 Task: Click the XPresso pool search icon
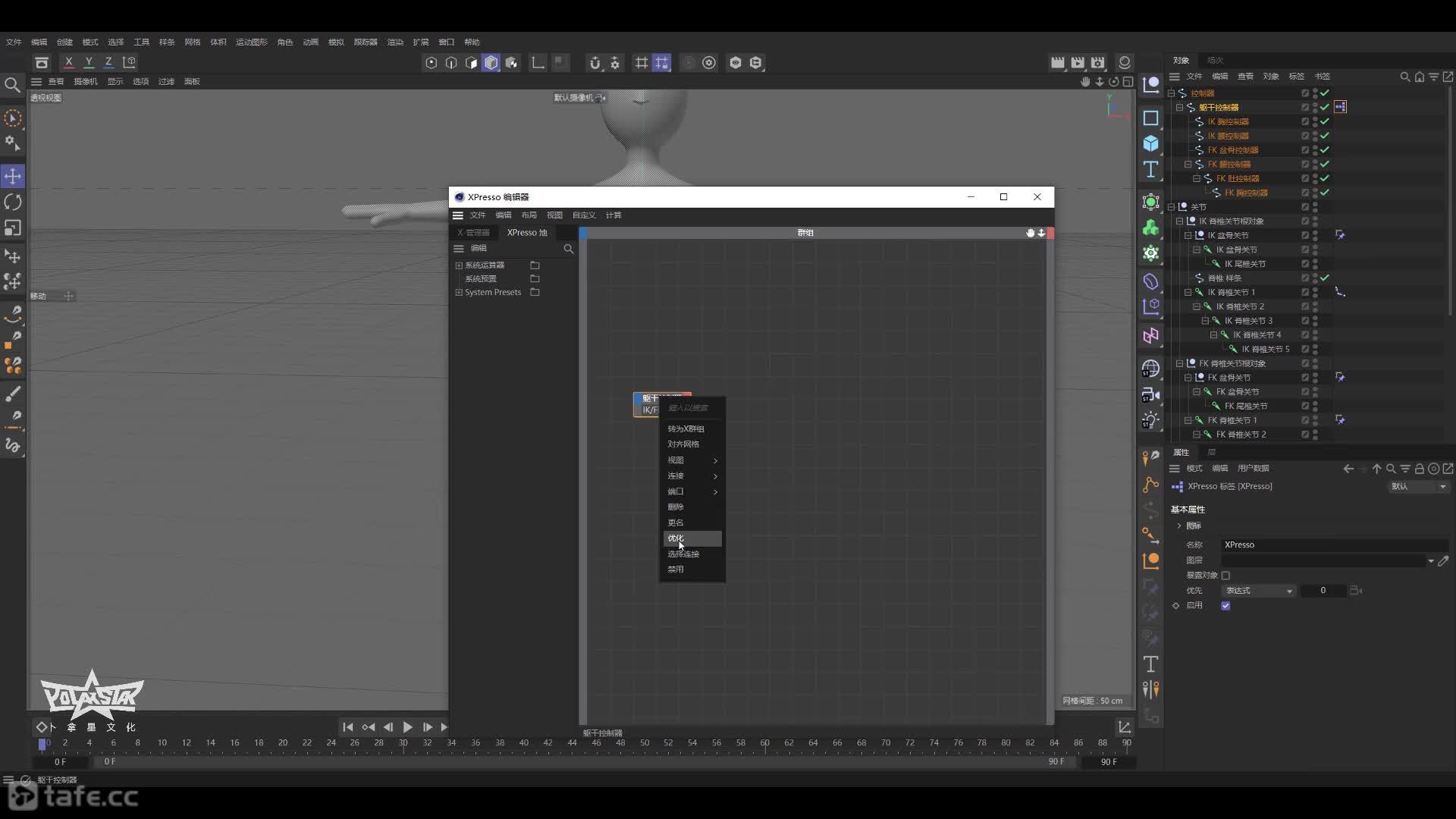(569, 249)
